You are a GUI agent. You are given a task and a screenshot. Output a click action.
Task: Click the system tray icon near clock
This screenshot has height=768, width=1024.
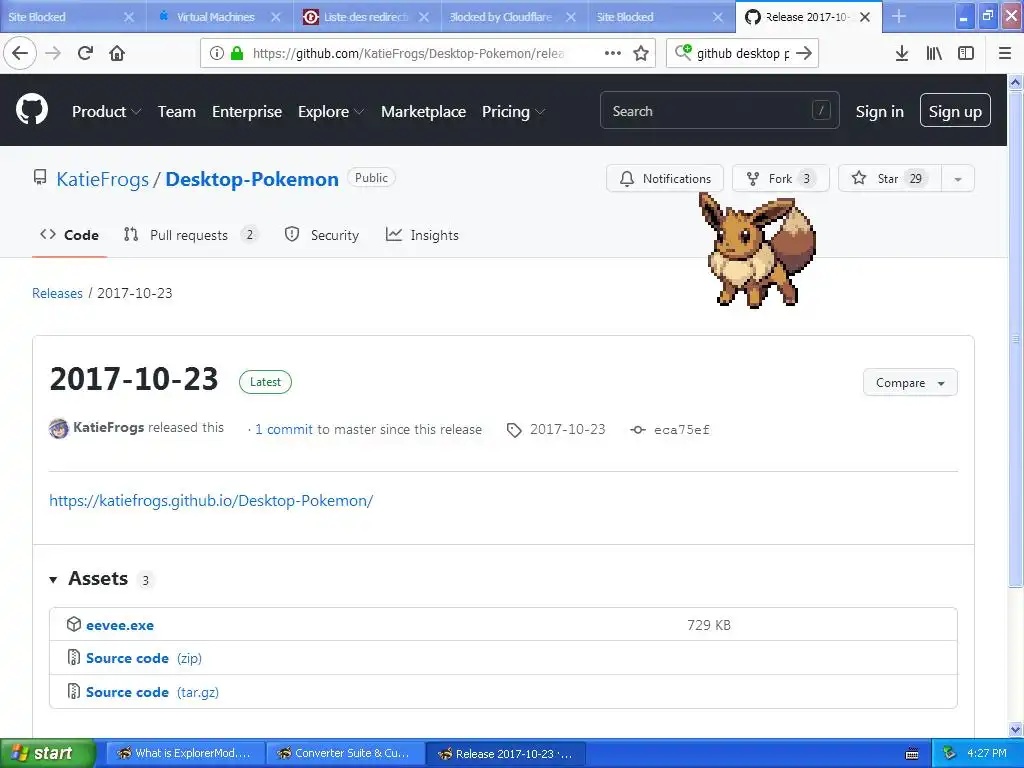(950, 753)
